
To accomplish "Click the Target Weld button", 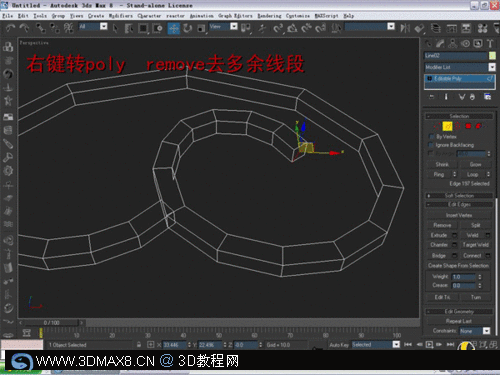I will pos(476,245).
